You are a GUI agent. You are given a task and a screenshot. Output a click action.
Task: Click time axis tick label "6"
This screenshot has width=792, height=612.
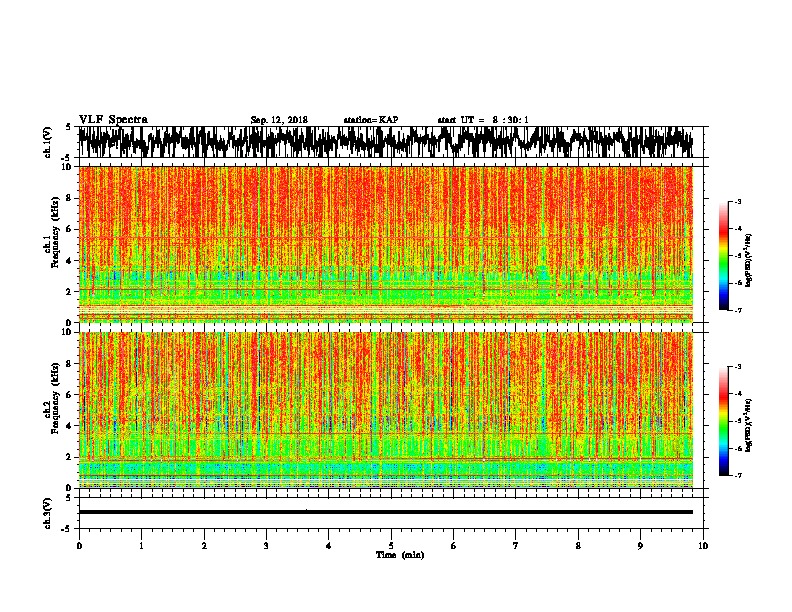454,546
